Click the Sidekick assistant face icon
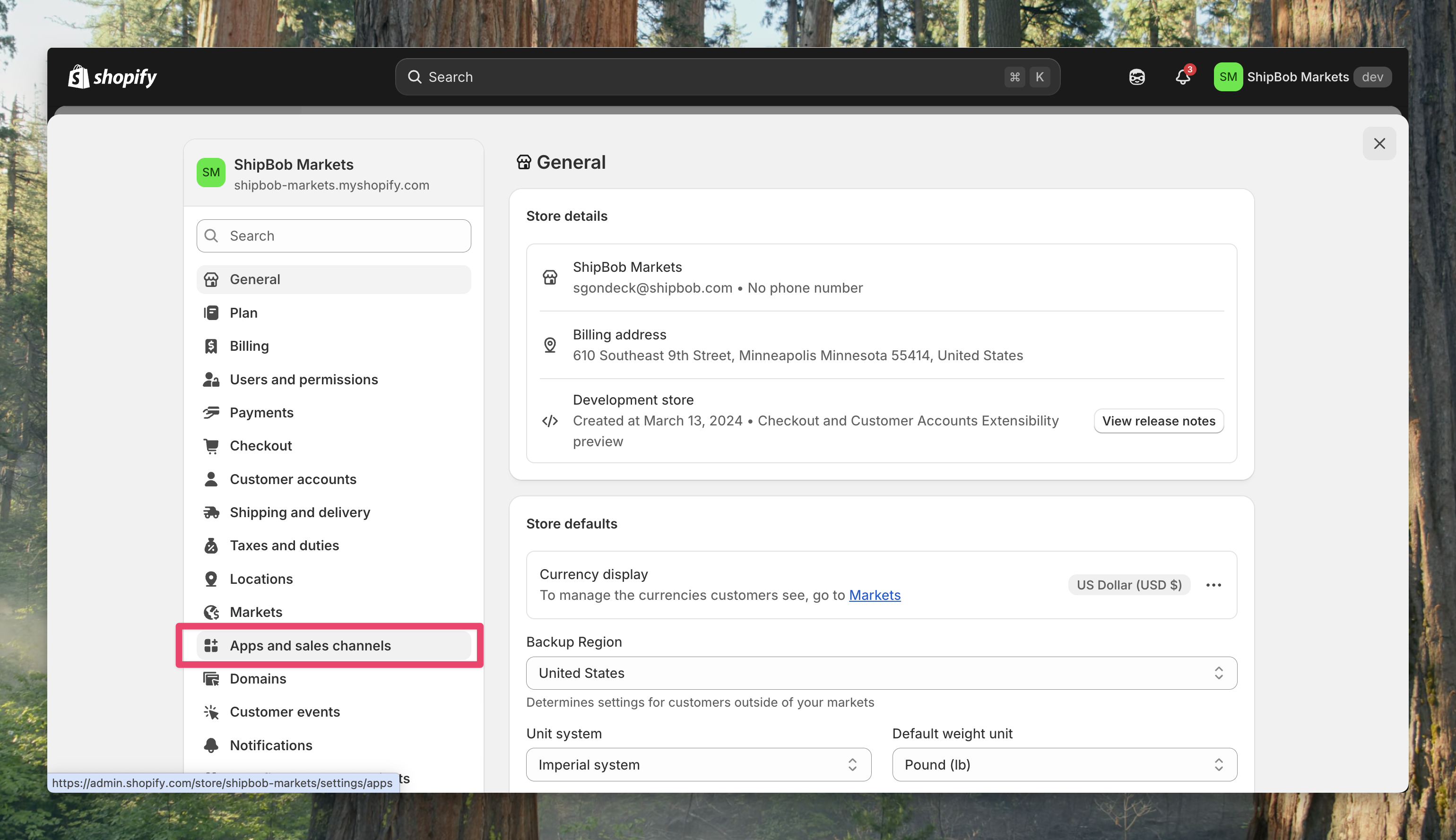The width and height of the screenshot is (1456, 840). [1136, 77]
